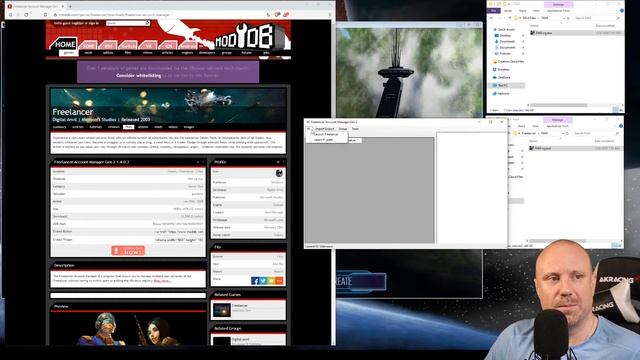Screen dimensions: 640x360
Task: Open address history dropdown in top Explorer
Action: (x=564, y=18)
